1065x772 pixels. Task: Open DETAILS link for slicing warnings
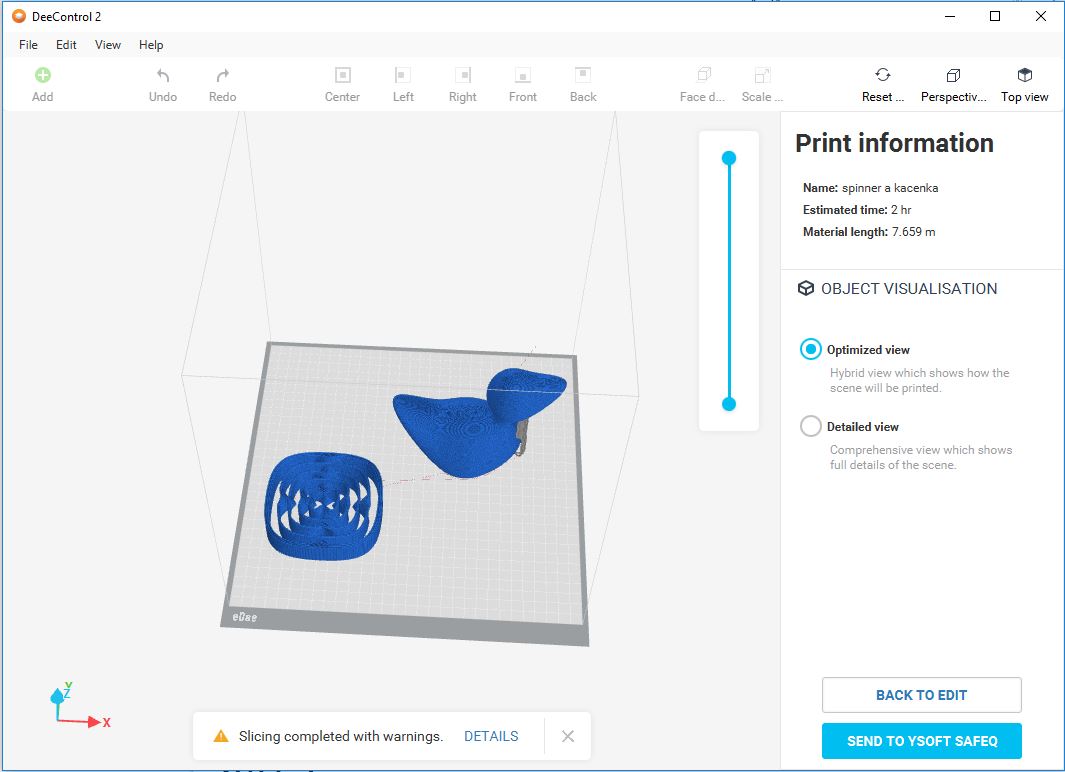point(491,736)
